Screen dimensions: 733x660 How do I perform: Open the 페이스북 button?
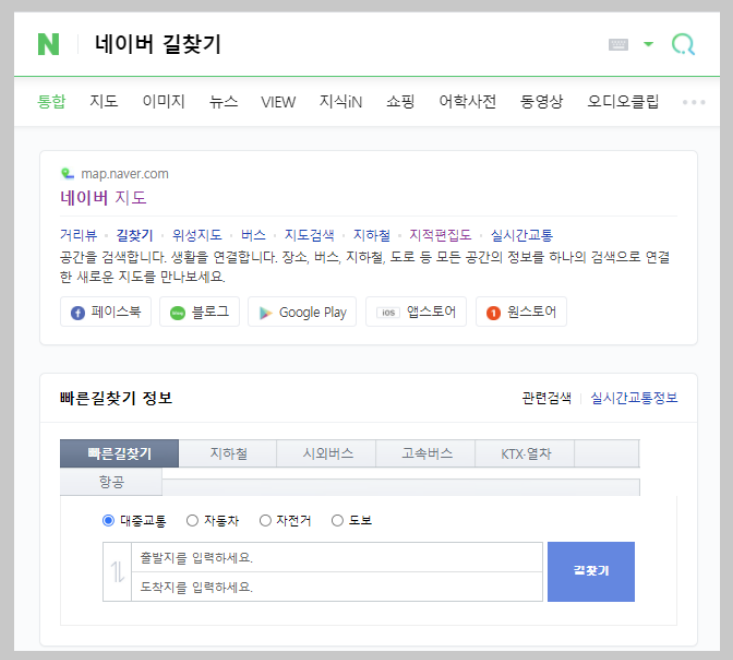point(106,311)
